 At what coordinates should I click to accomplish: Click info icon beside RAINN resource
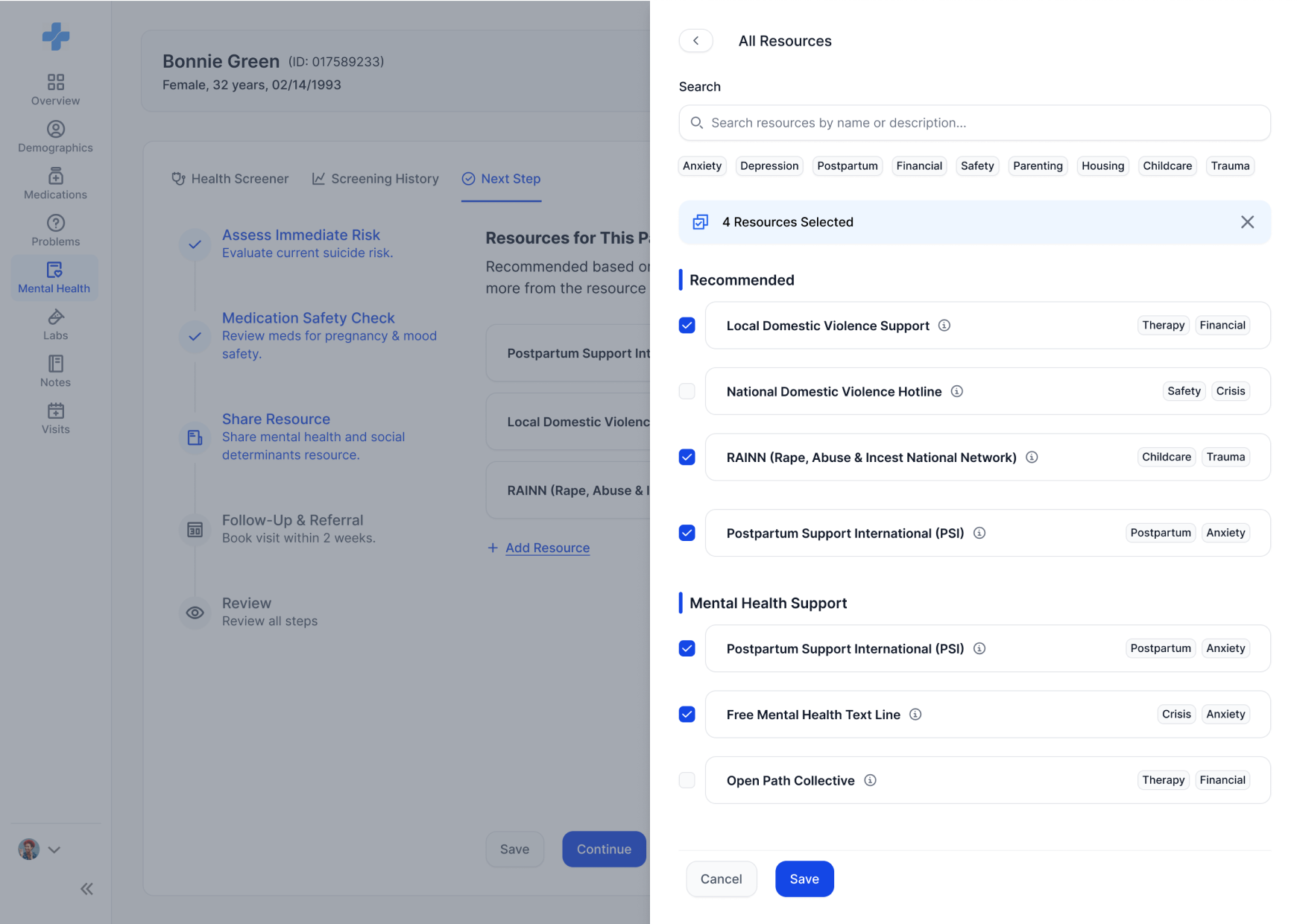(x=1032, y=458)
